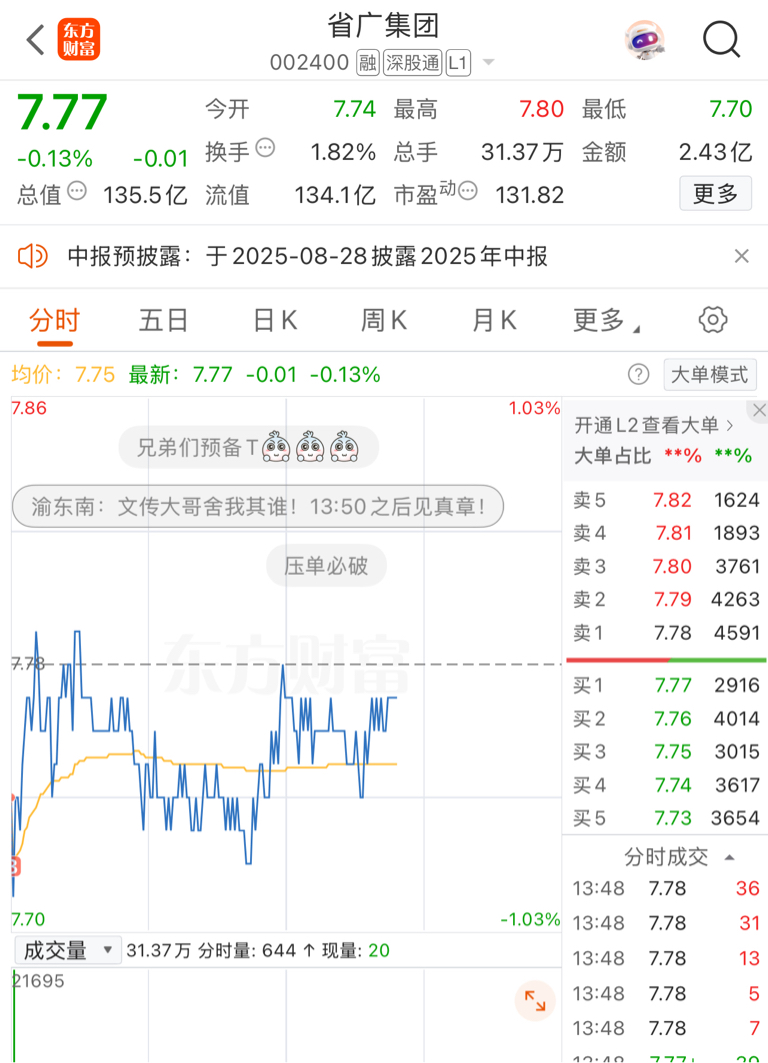Image resolution: width=768 pixels, height=1063 pixels.
Task: Expand the 更多 chart period menu
Action: 605,321
